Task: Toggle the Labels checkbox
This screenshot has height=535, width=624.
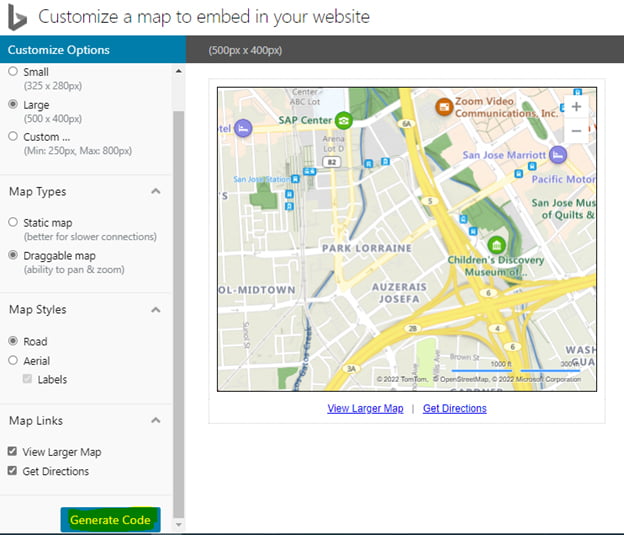Action: (x=27, y=379)
